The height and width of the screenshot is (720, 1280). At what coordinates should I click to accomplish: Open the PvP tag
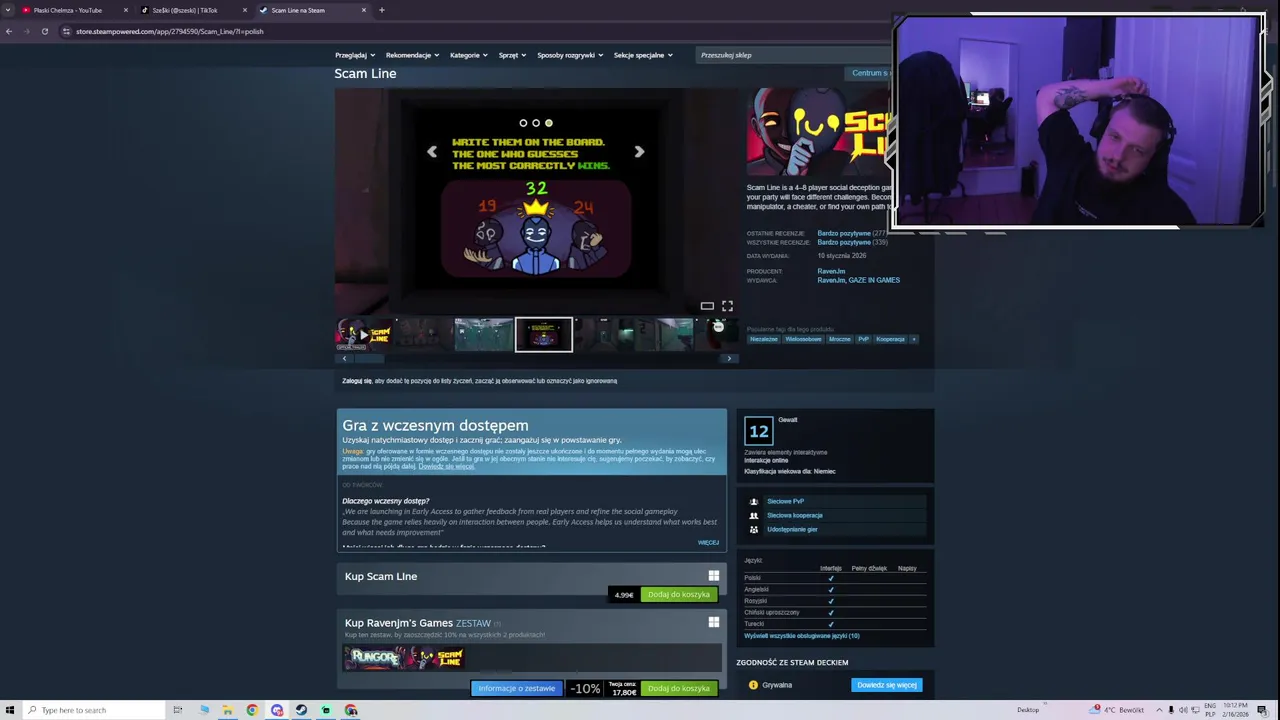click(863, 339)
